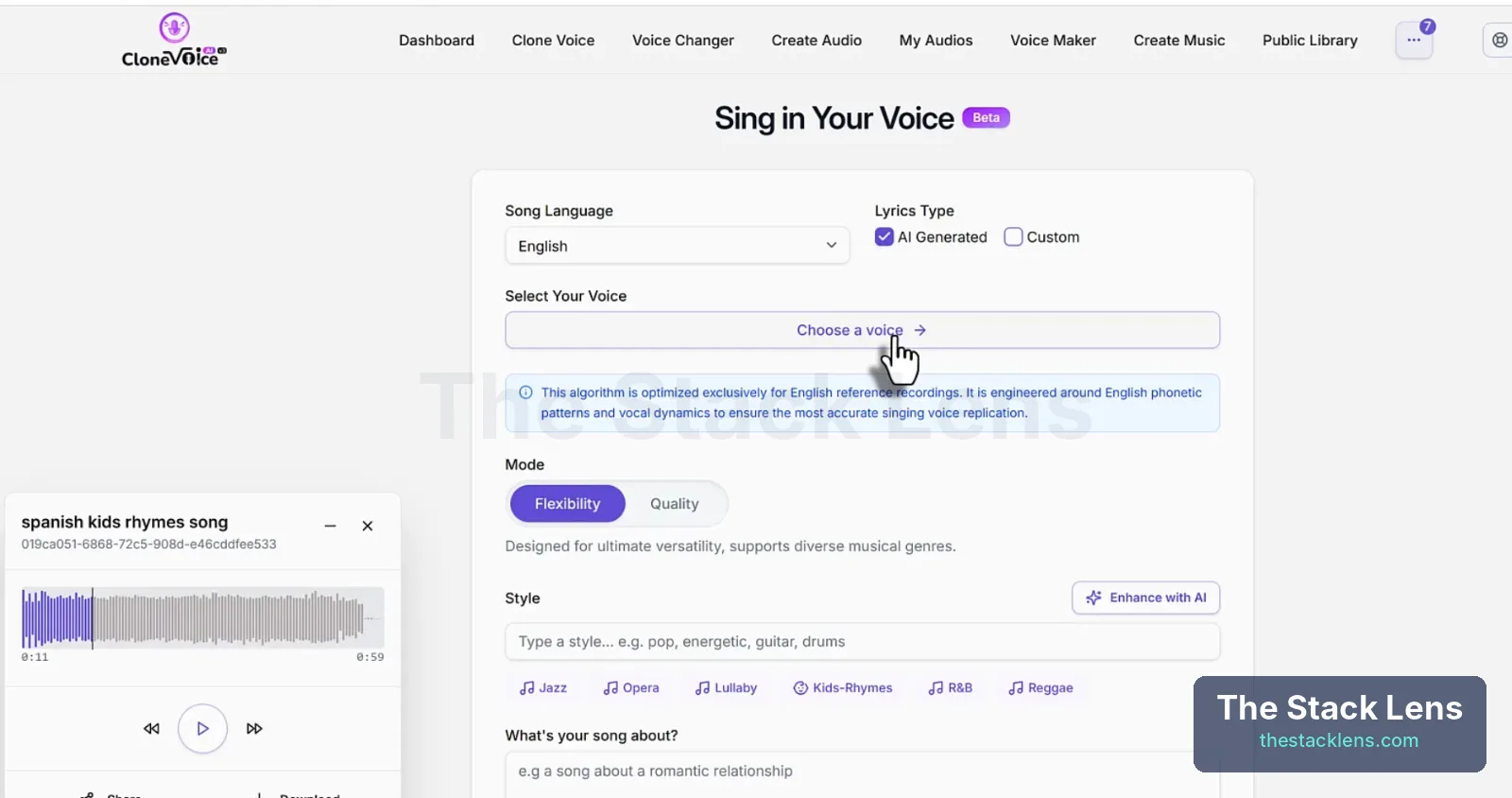Seek within the audio waveform
Image resolution: width=1512 pixels, height=798 pixels.
click(202, 618)
